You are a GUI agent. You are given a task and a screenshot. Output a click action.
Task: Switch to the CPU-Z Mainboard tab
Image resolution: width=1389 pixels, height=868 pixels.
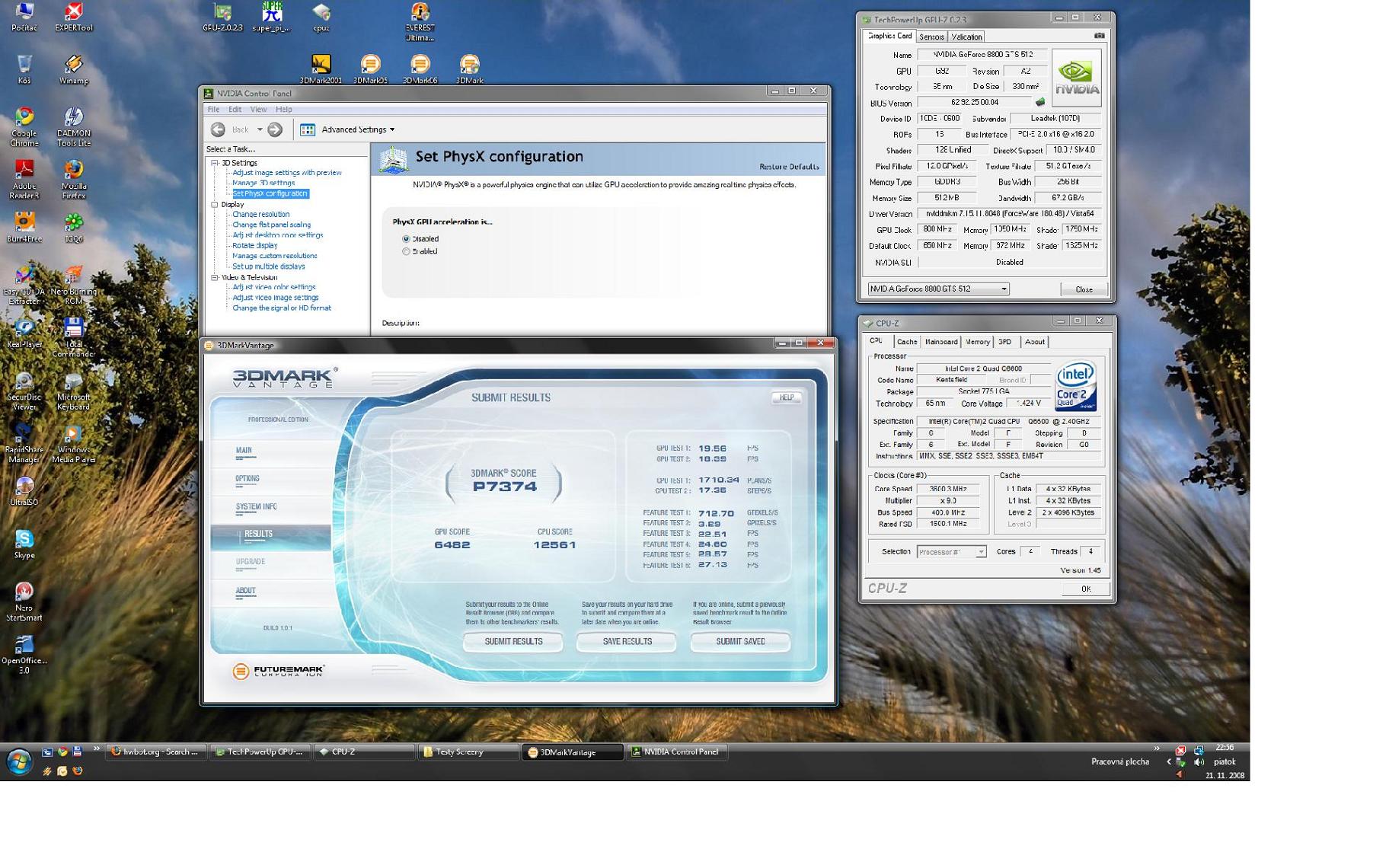[x=940, y=342]
